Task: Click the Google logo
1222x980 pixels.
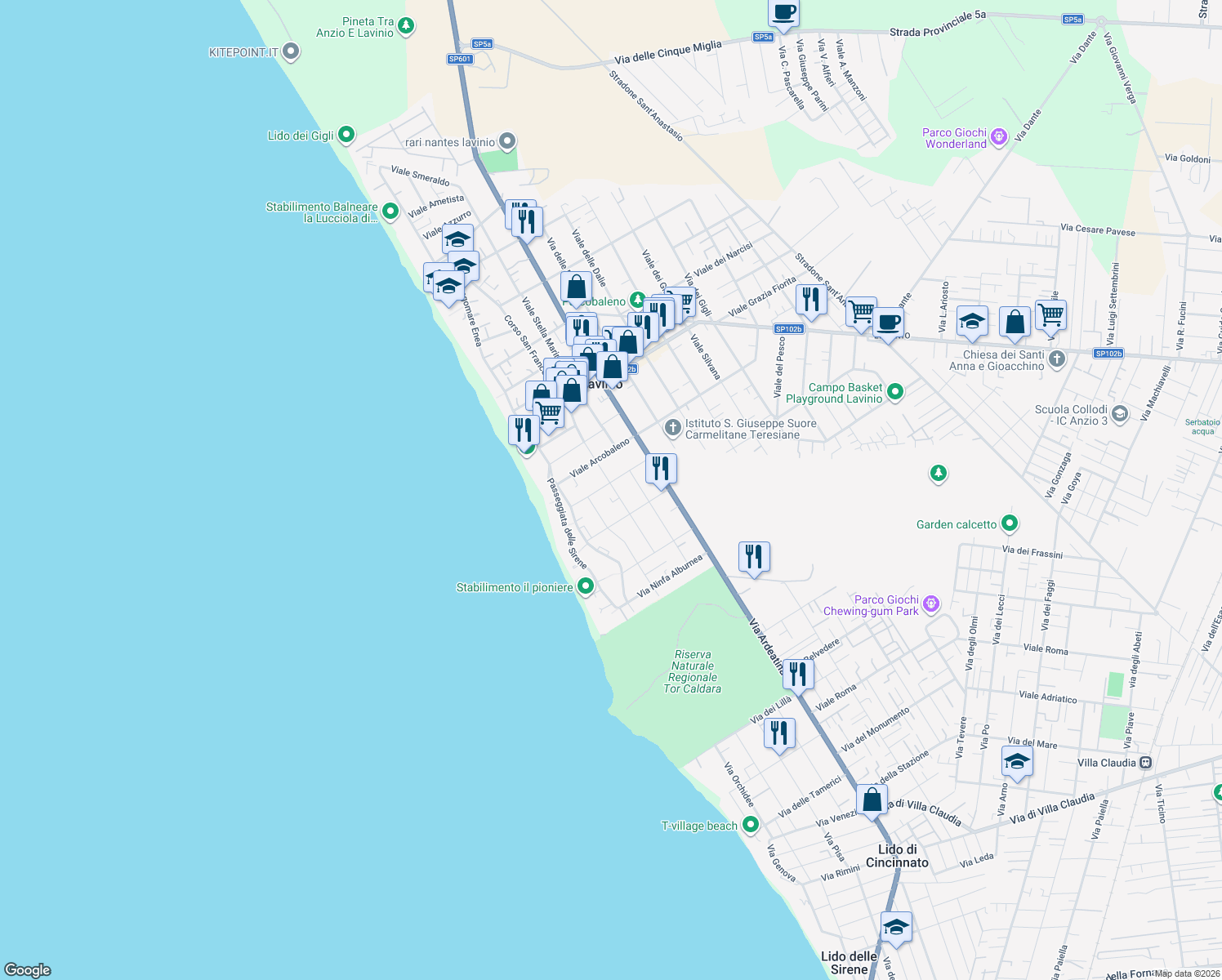Action: pos(29,971)
